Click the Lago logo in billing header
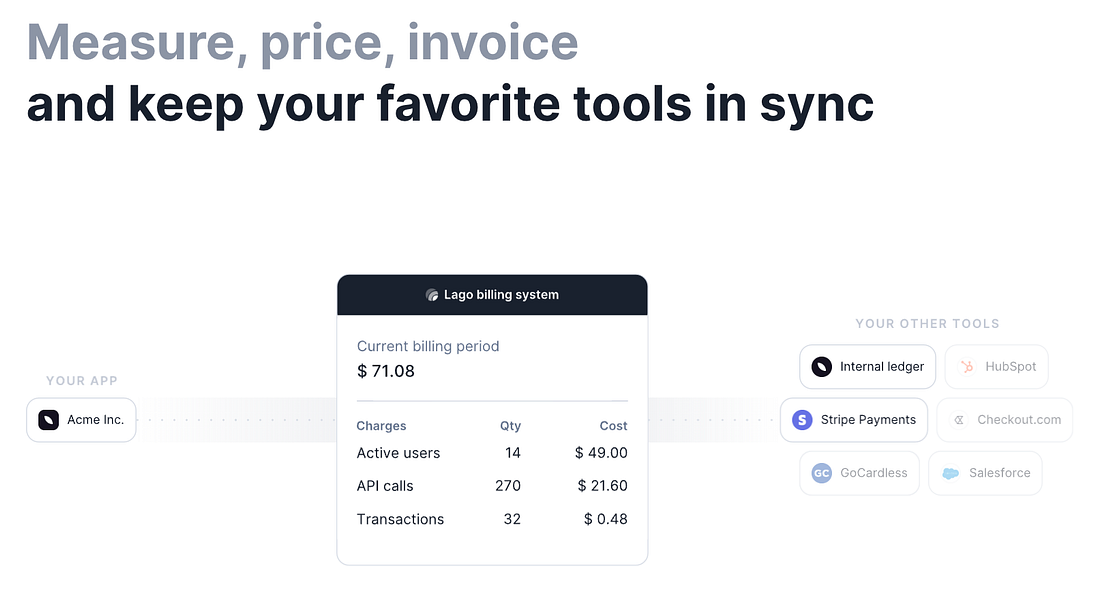 tap(432, 295)
